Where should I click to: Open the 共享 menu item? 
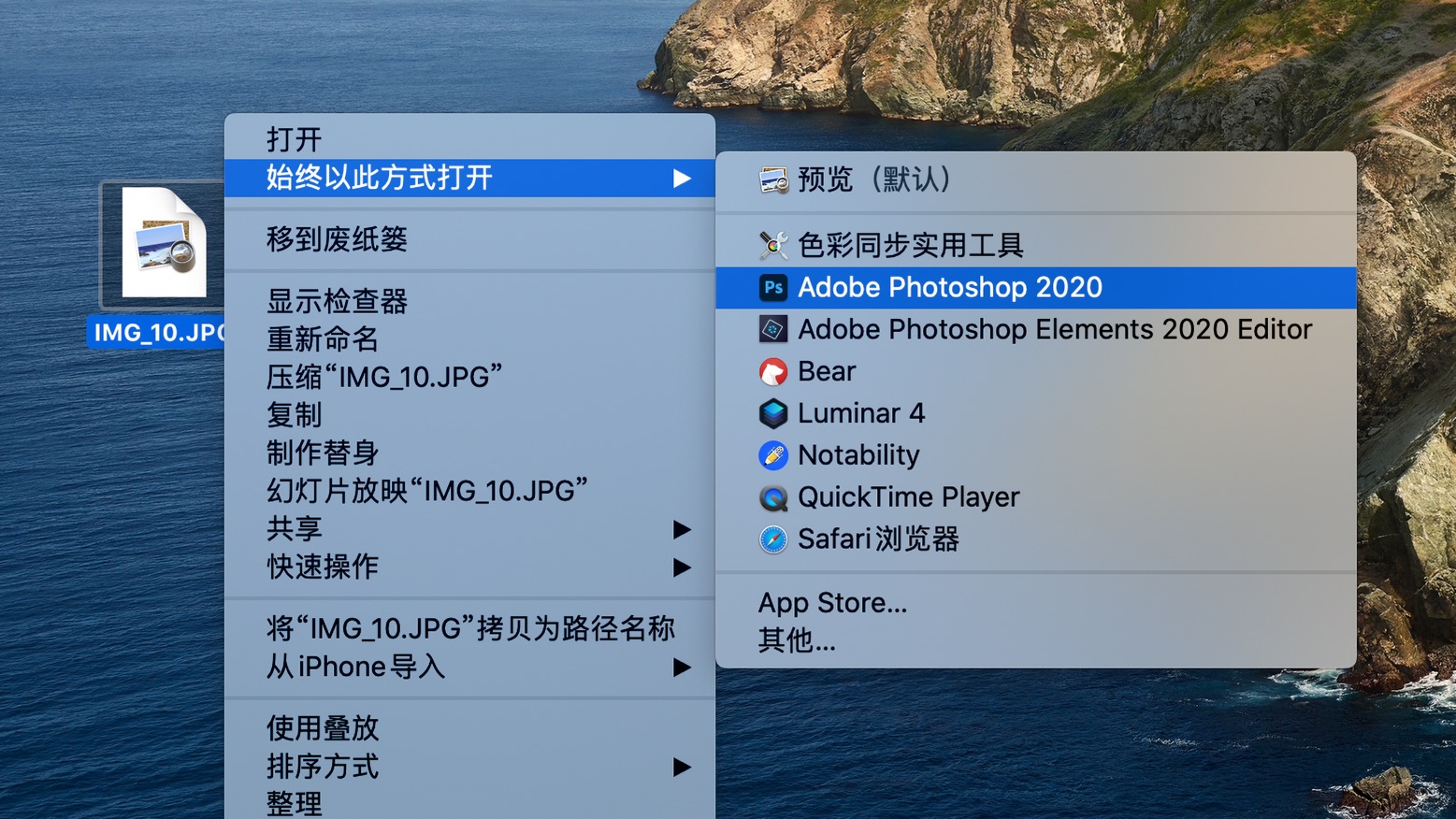[469, 528]
